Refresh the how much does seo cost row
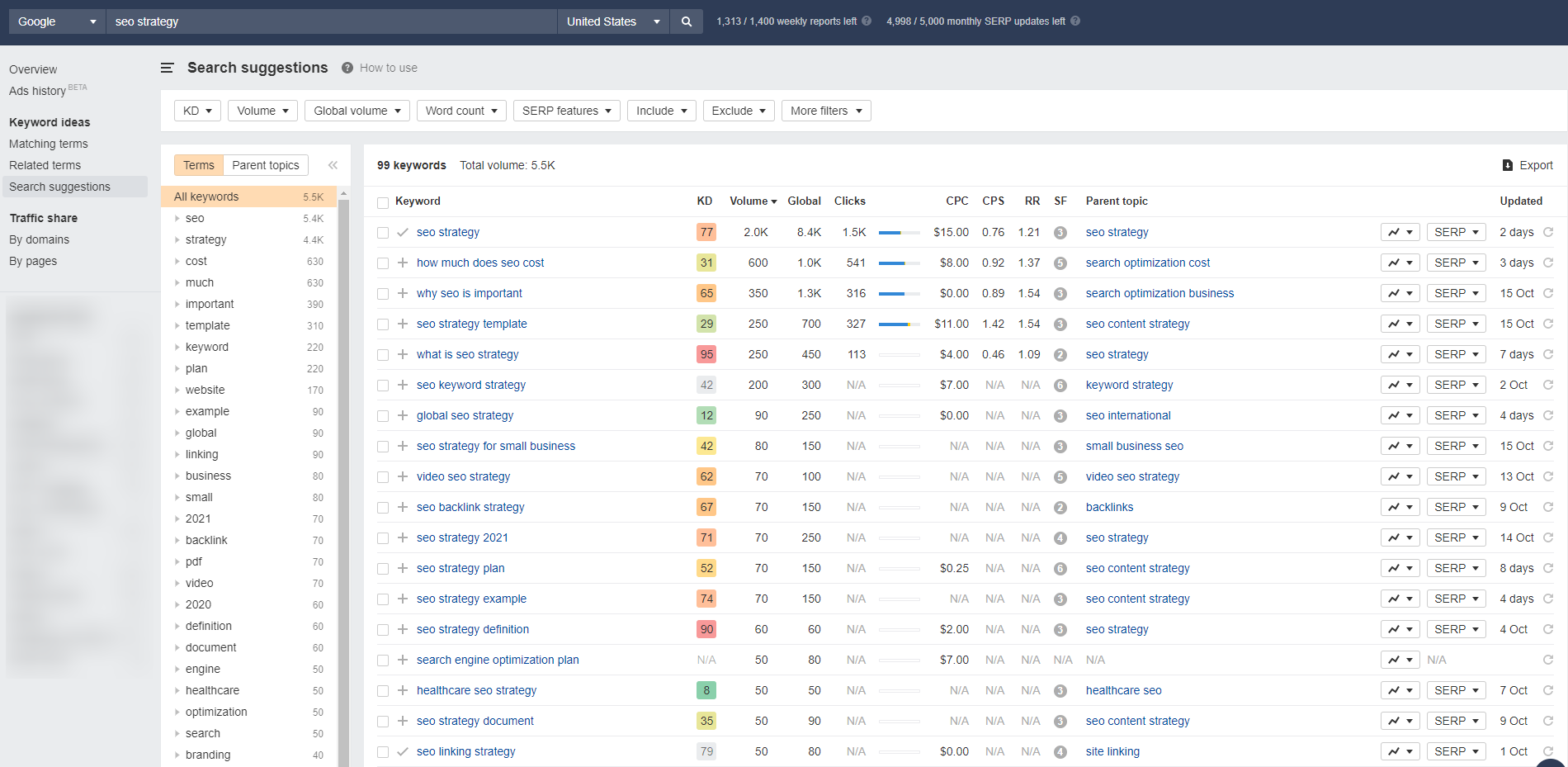 coord(1548,263)
